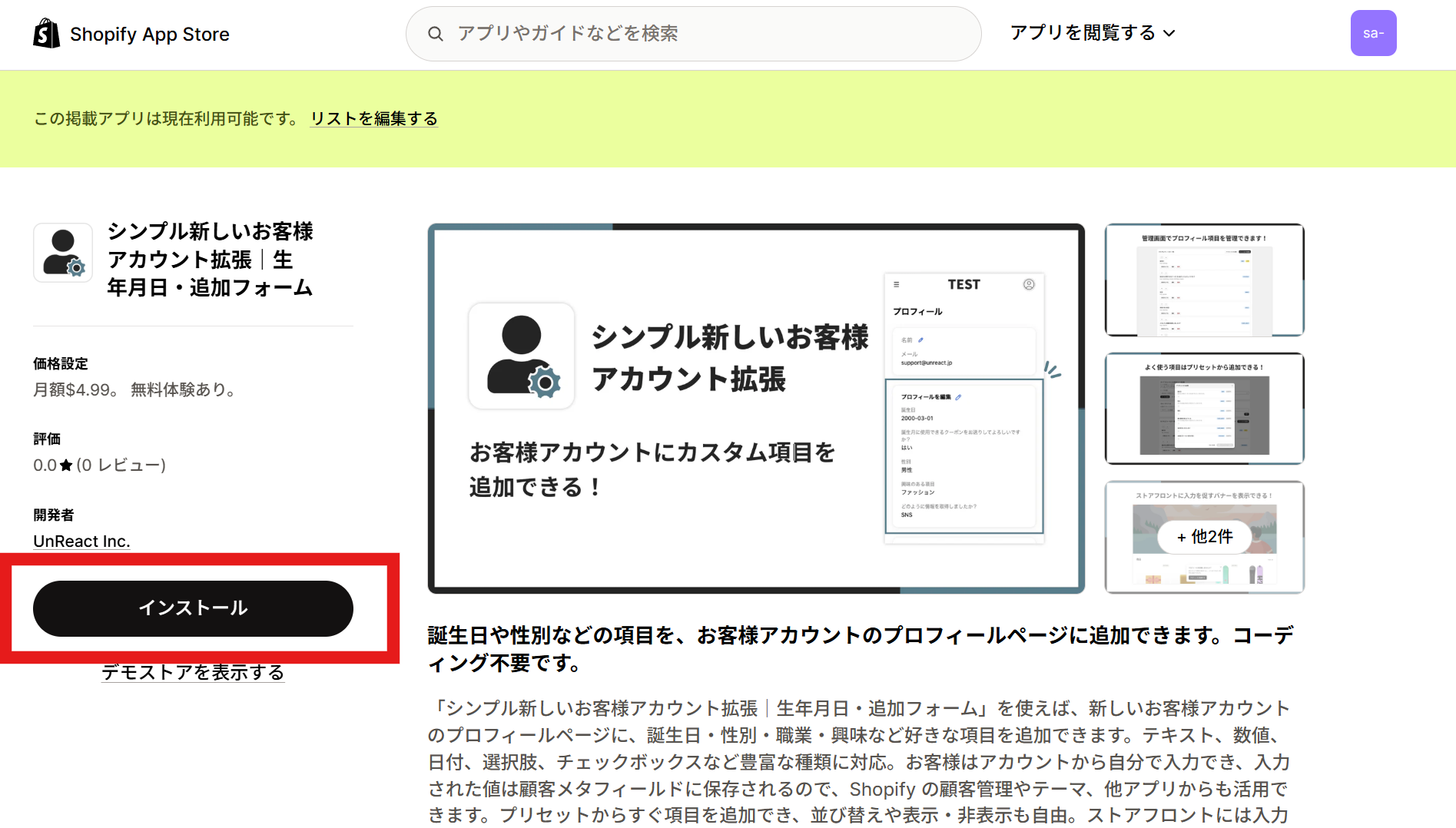Click the app icon beside the title
The width and height of the screenshot is (1456, 828).
(x=63, y=253)
